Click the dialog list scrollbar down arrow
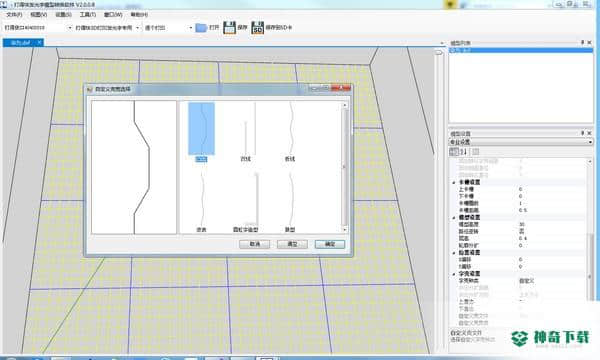The height and width of the screenshot is (360, 600). point(344,230)
